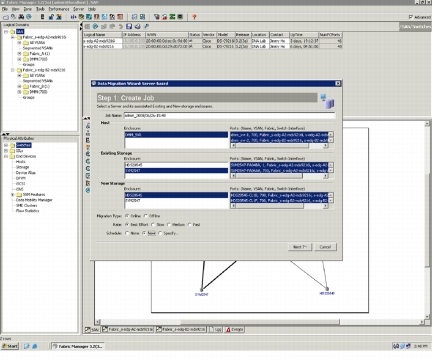Click the Internet Explorer quick launch icon
Viewport: 434px width, 360px height.
[x=35, y=346]
